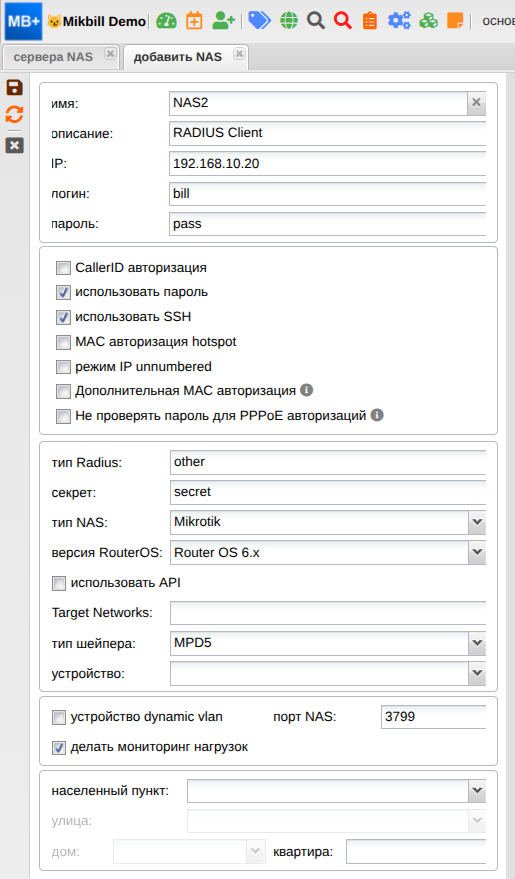
Task: Click the green cubes icon
Action: pyautogui.click(x=429, y=21)
